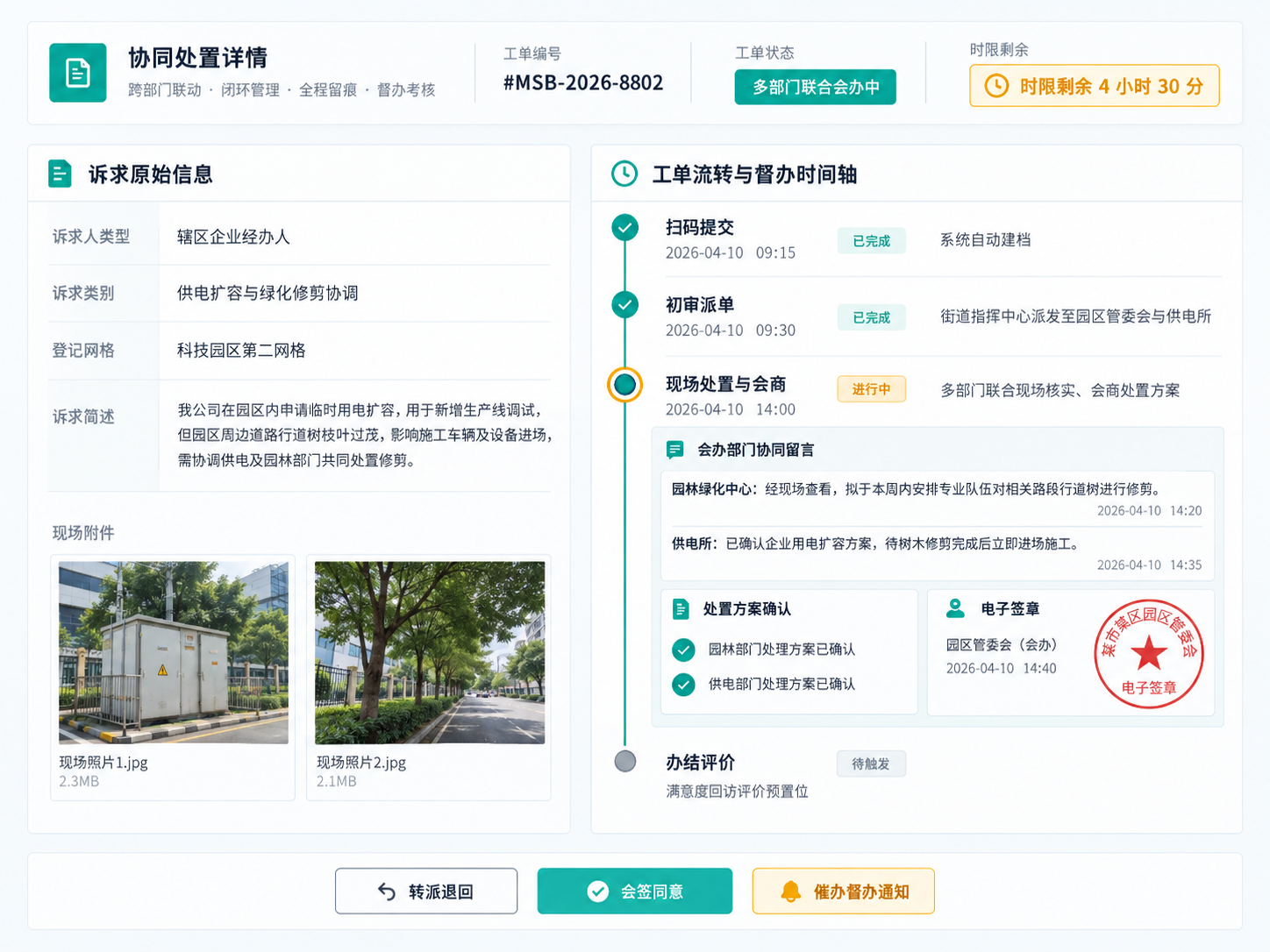Click the 园区管委会（会办） signer text
This screenshot has width=1270, height=952.
tap(1002, 644)
